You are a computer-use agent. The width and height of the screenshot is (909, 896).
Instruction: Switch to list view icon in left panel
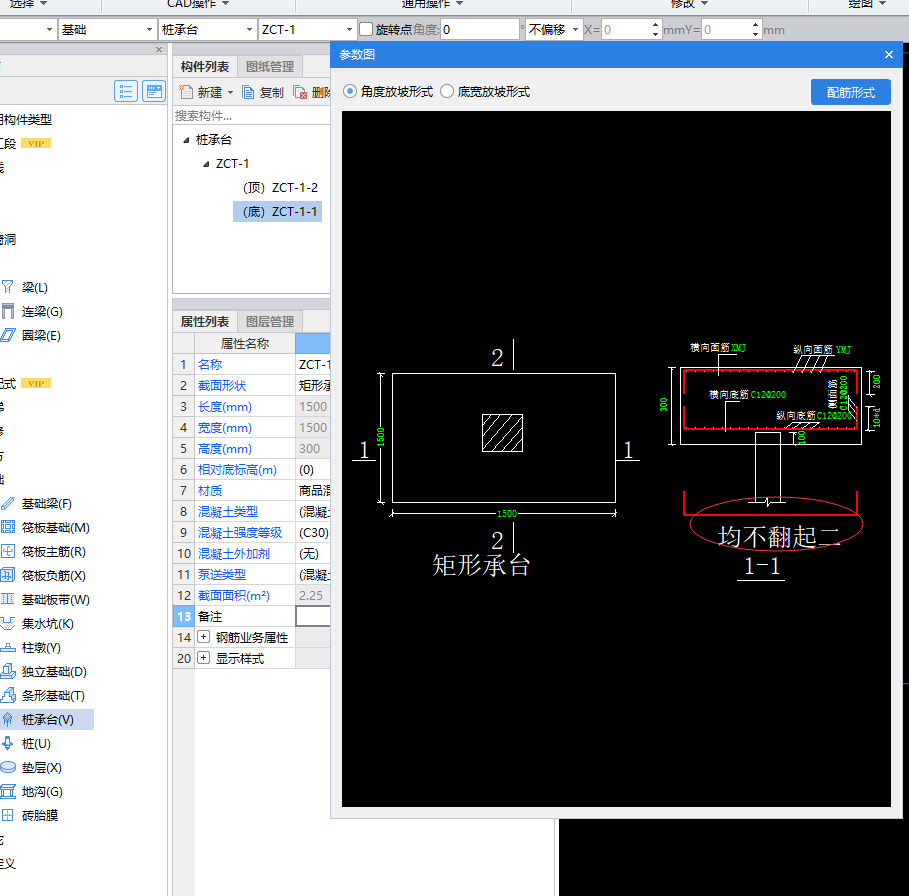click(126, 91)
